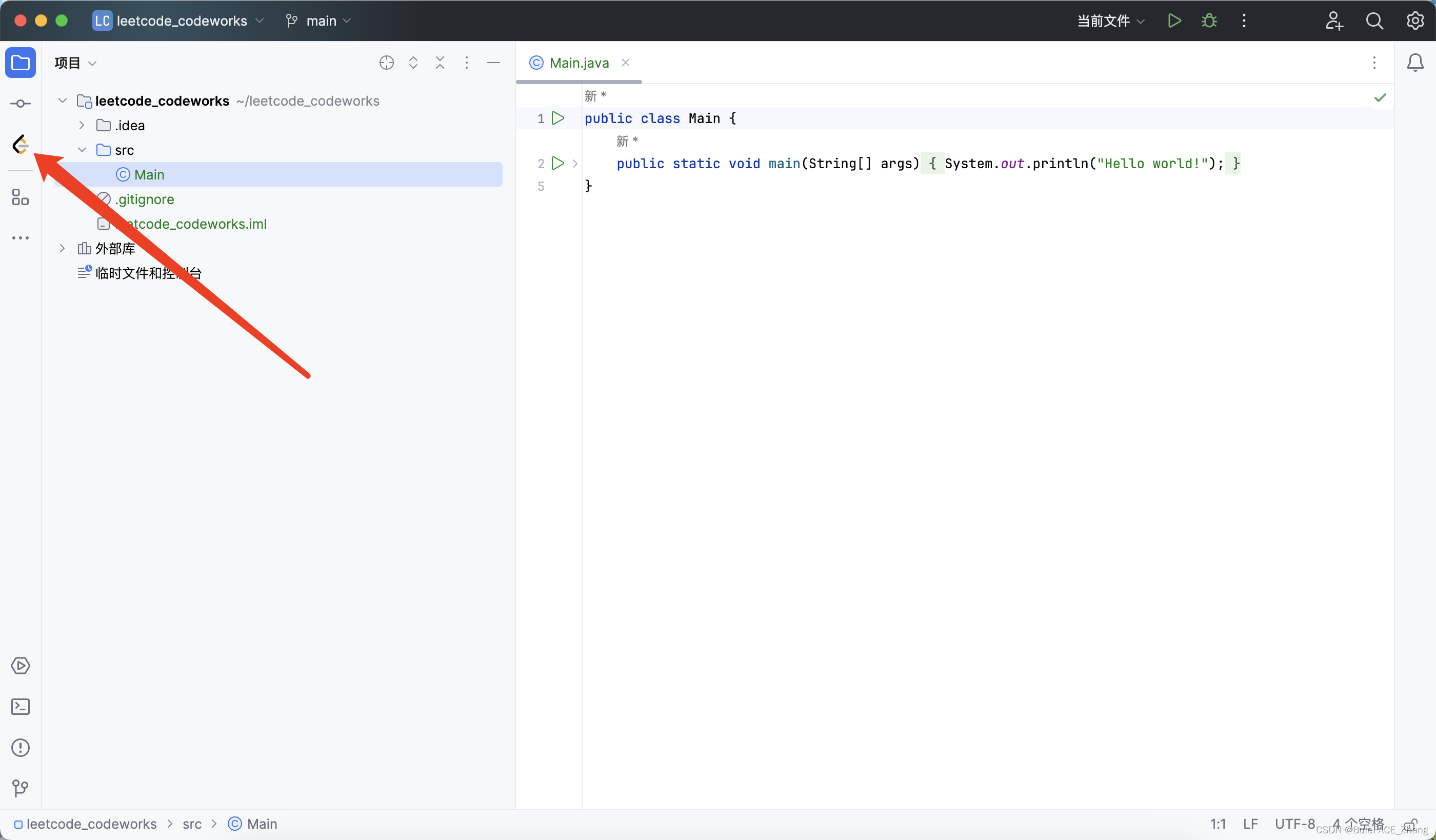The height and width of the screenshot is (840, 1436).
Task: Change line separator LF
Action: [1250, 824]
